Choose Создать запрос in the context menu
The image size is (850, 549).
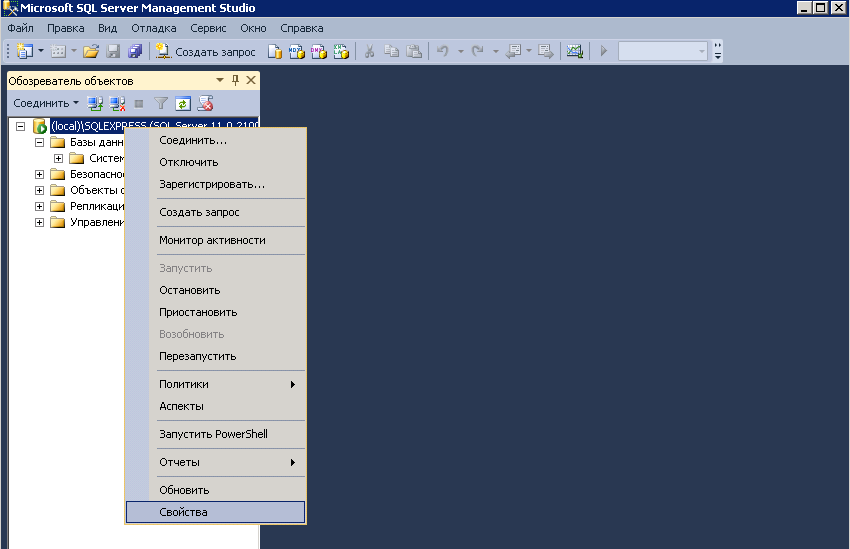pyautogui.click(x=216, y=212)
